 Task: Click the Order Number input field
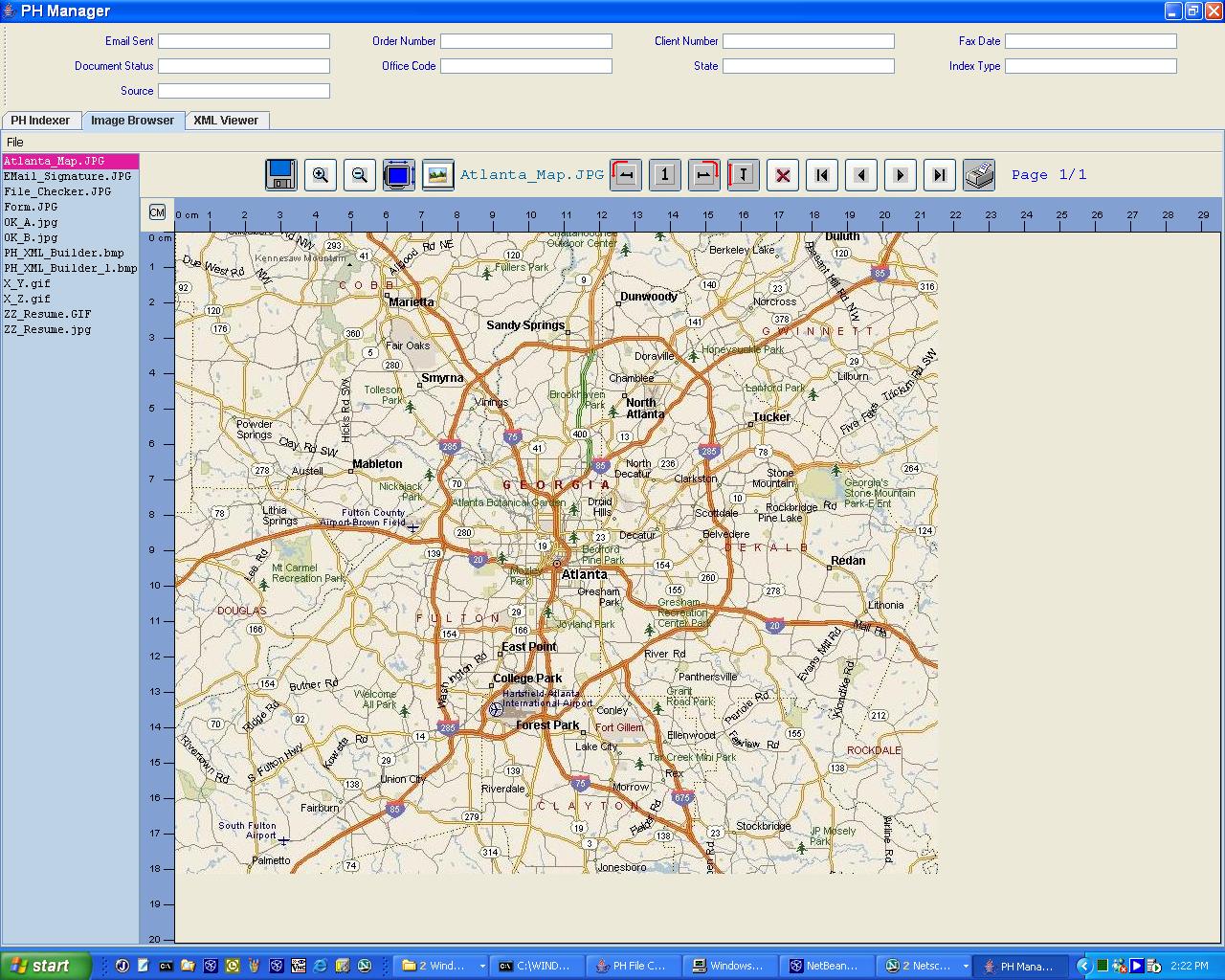point(526,41)
